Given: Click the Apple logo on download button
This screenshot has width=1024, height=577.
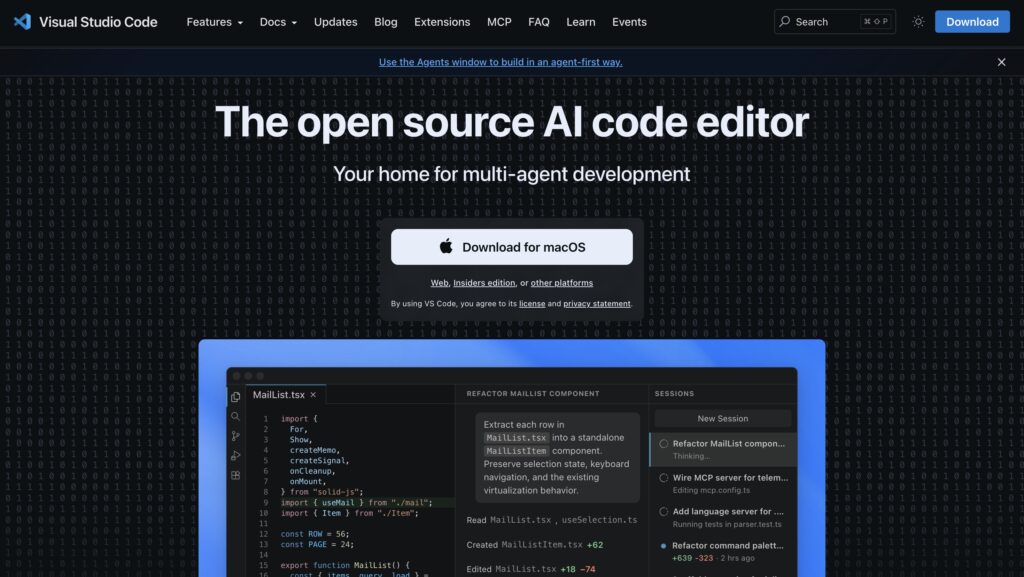Looking at the screenshot, I should click(x=446, y=246).
